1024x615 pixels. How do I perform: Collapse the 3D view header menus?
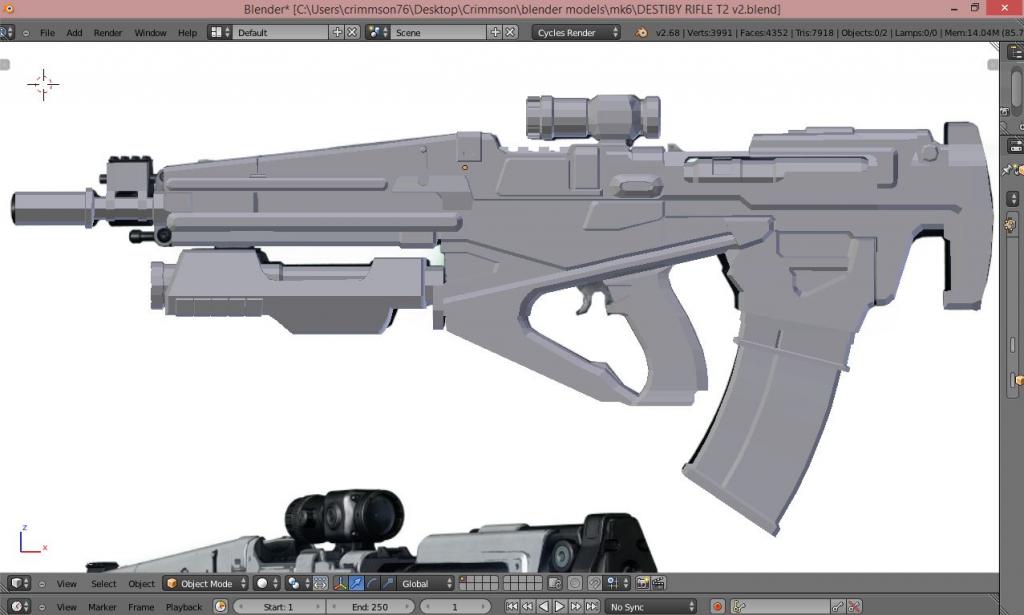point(42,584)
